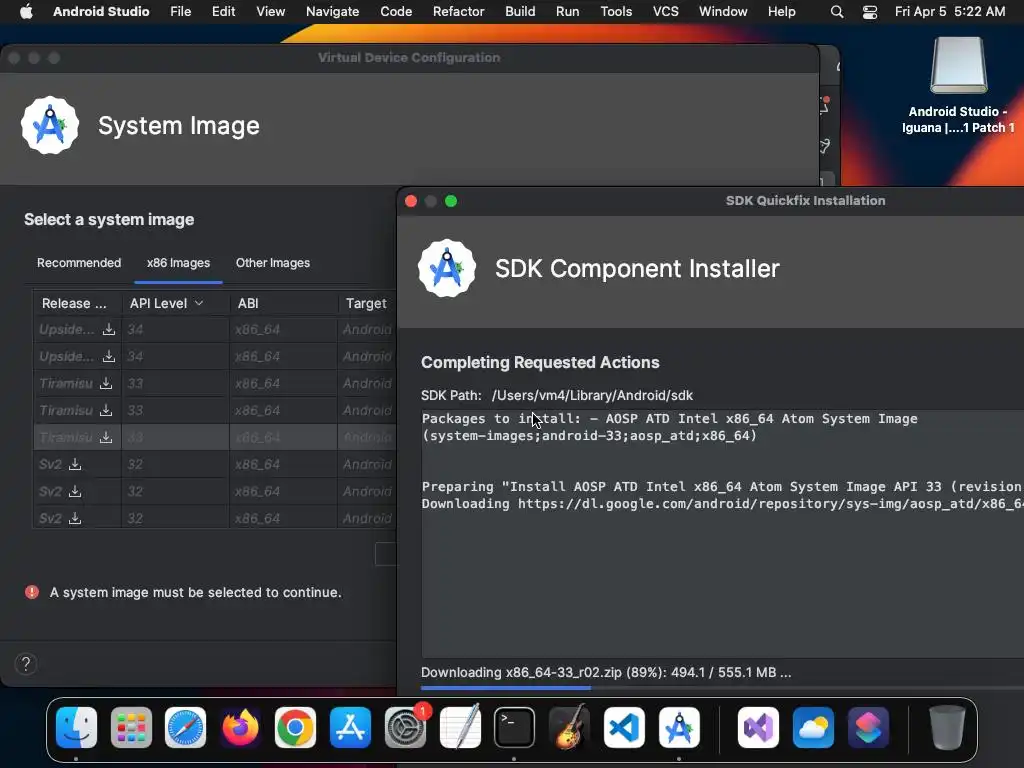The width and height of the screenshot is (1024, 768).
Task: Open Launchpad from the dock
Action: click(131, 728)
